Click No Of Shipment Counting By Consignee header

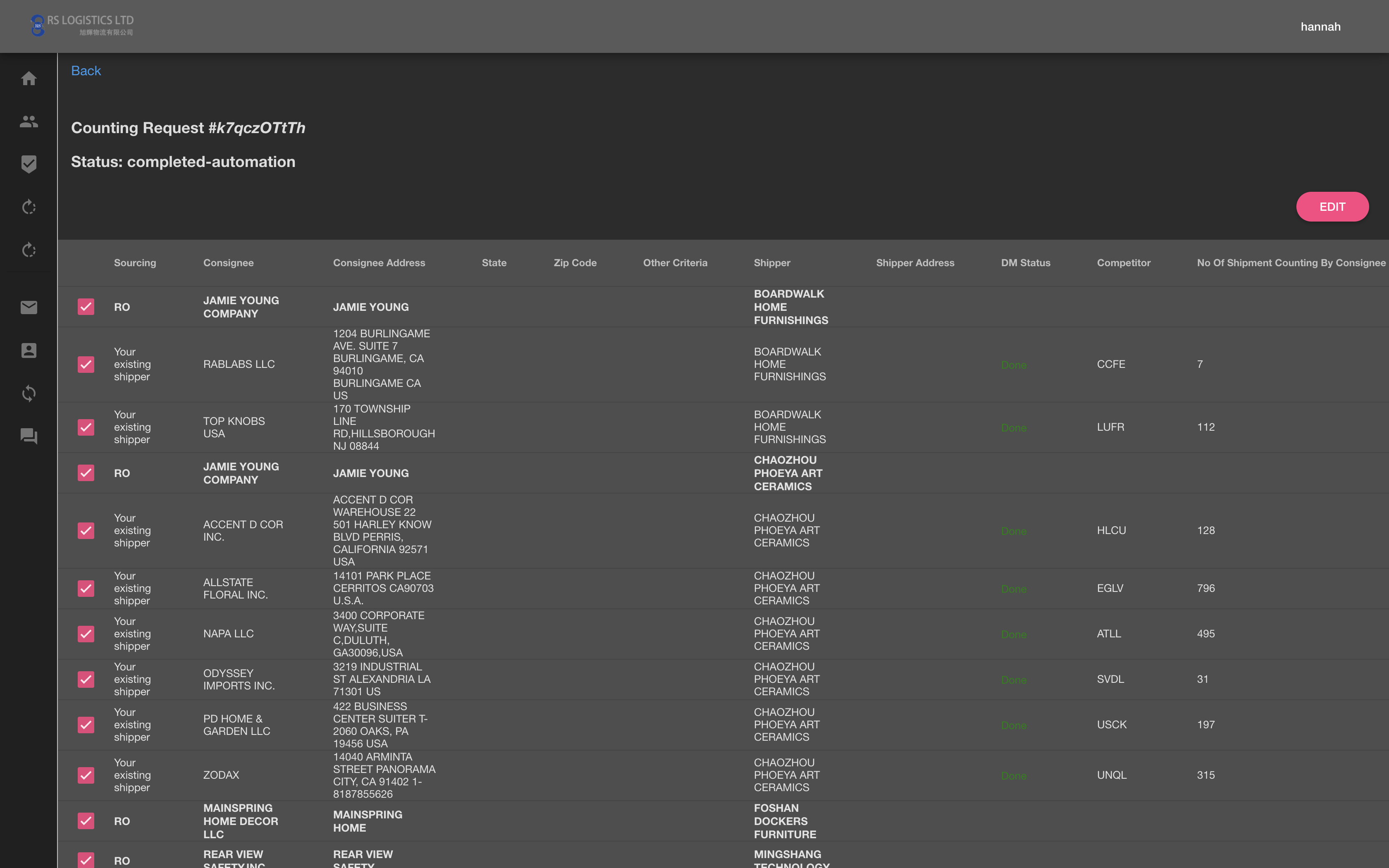point(1291,263)
